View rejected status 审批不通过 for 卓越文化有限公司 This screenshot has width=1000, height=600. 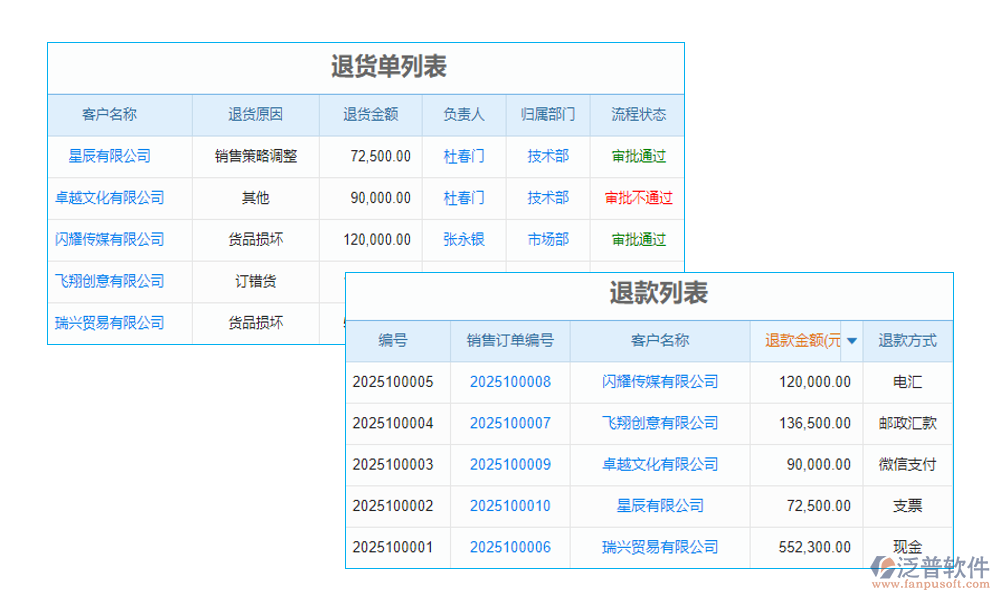637,198
